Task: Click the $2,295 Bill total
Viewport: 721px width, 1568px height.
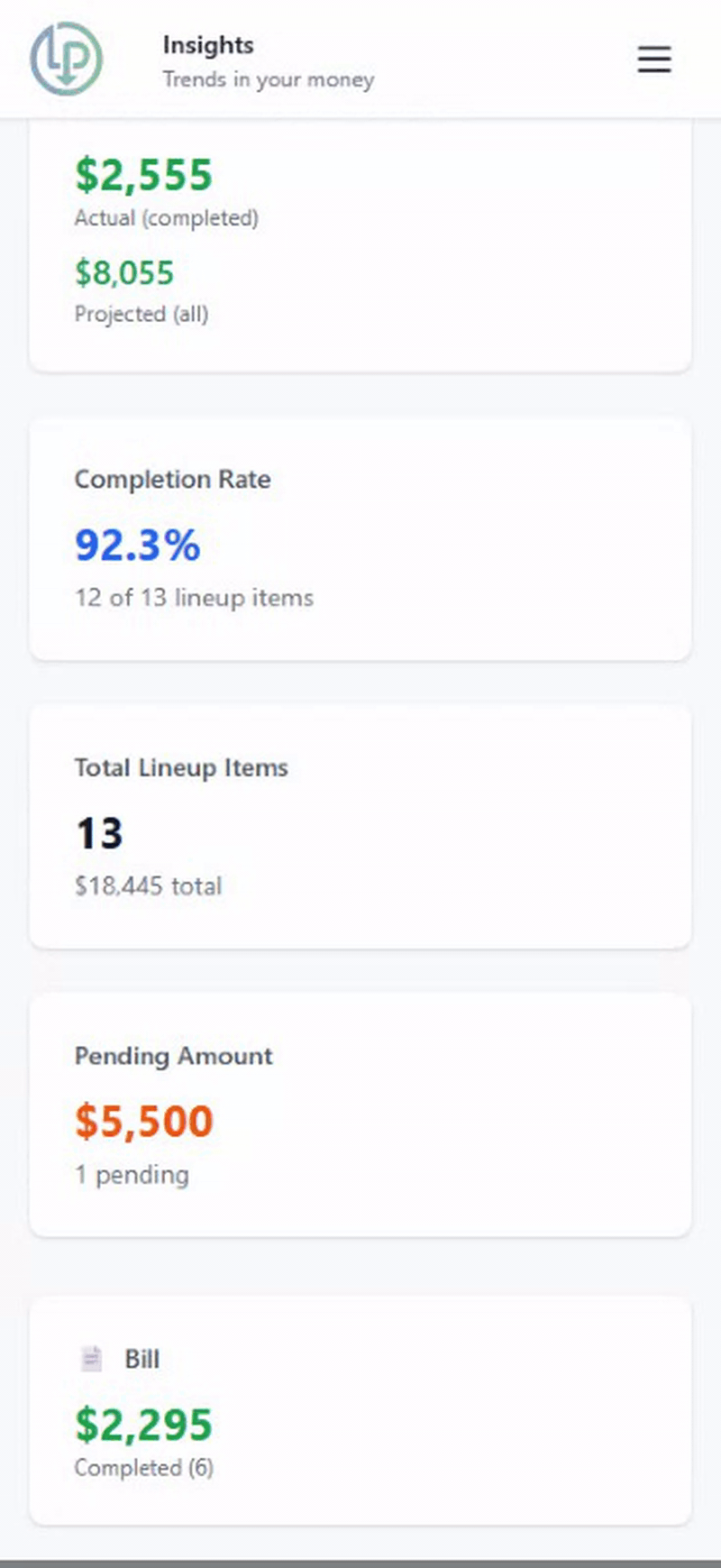Action: tap(142, 1424)
